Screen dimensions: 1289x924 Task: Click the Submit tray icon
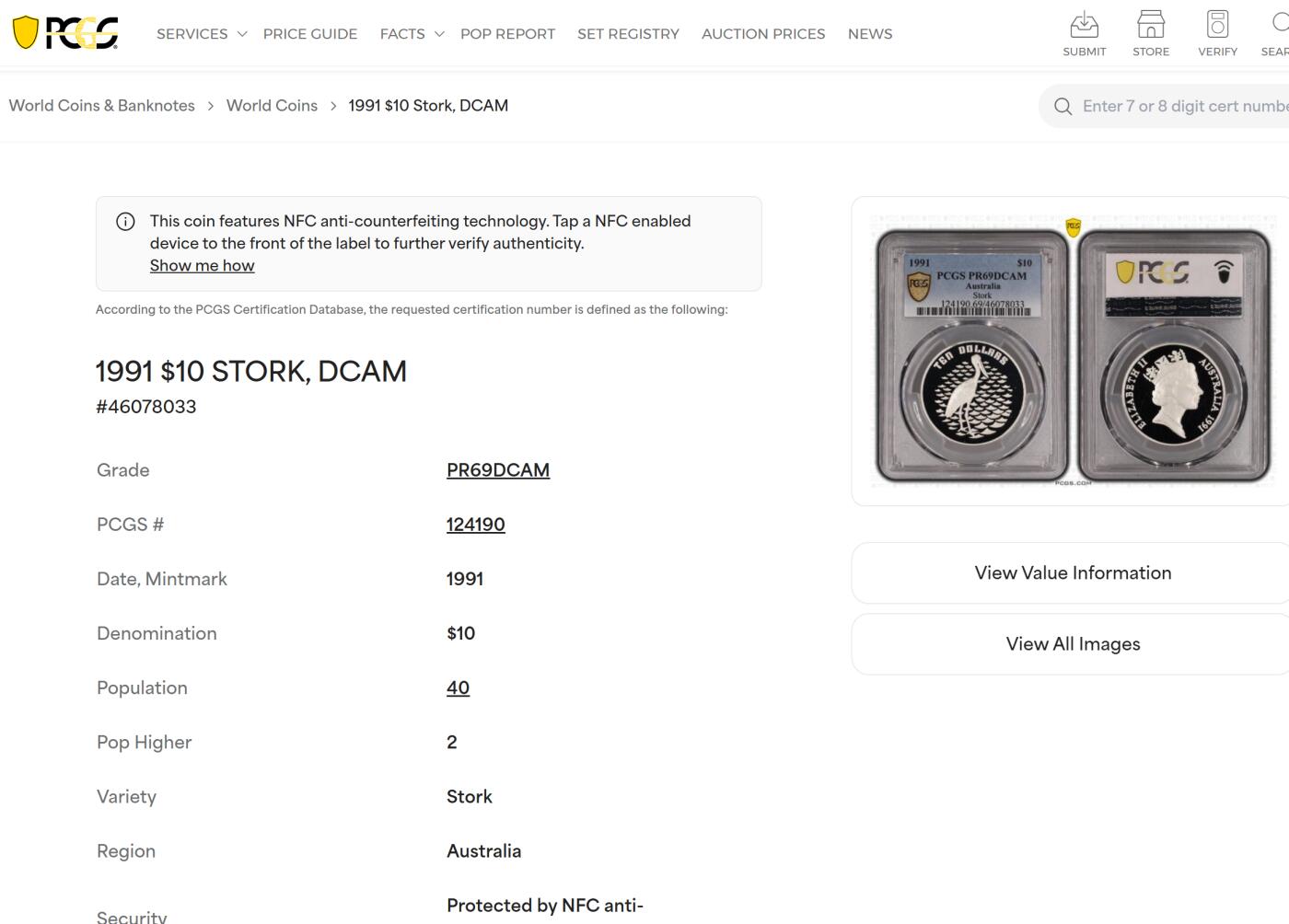click(x=1084, y=24)
